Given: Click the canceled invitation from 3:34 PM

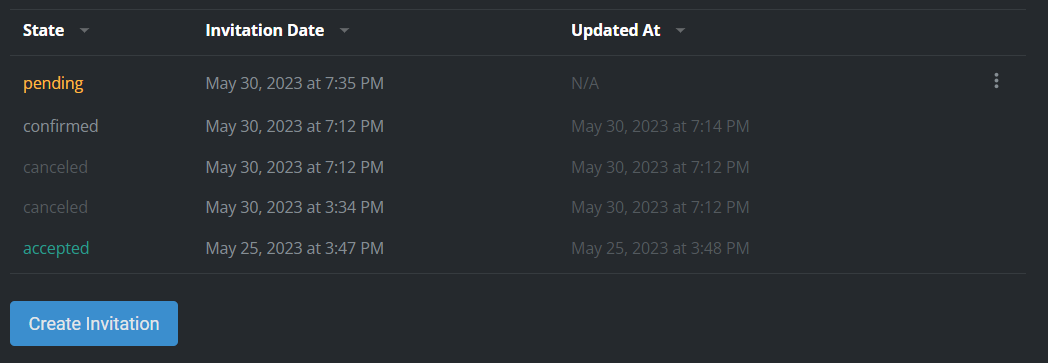Looking at the screenshot, I should point(55,207).
